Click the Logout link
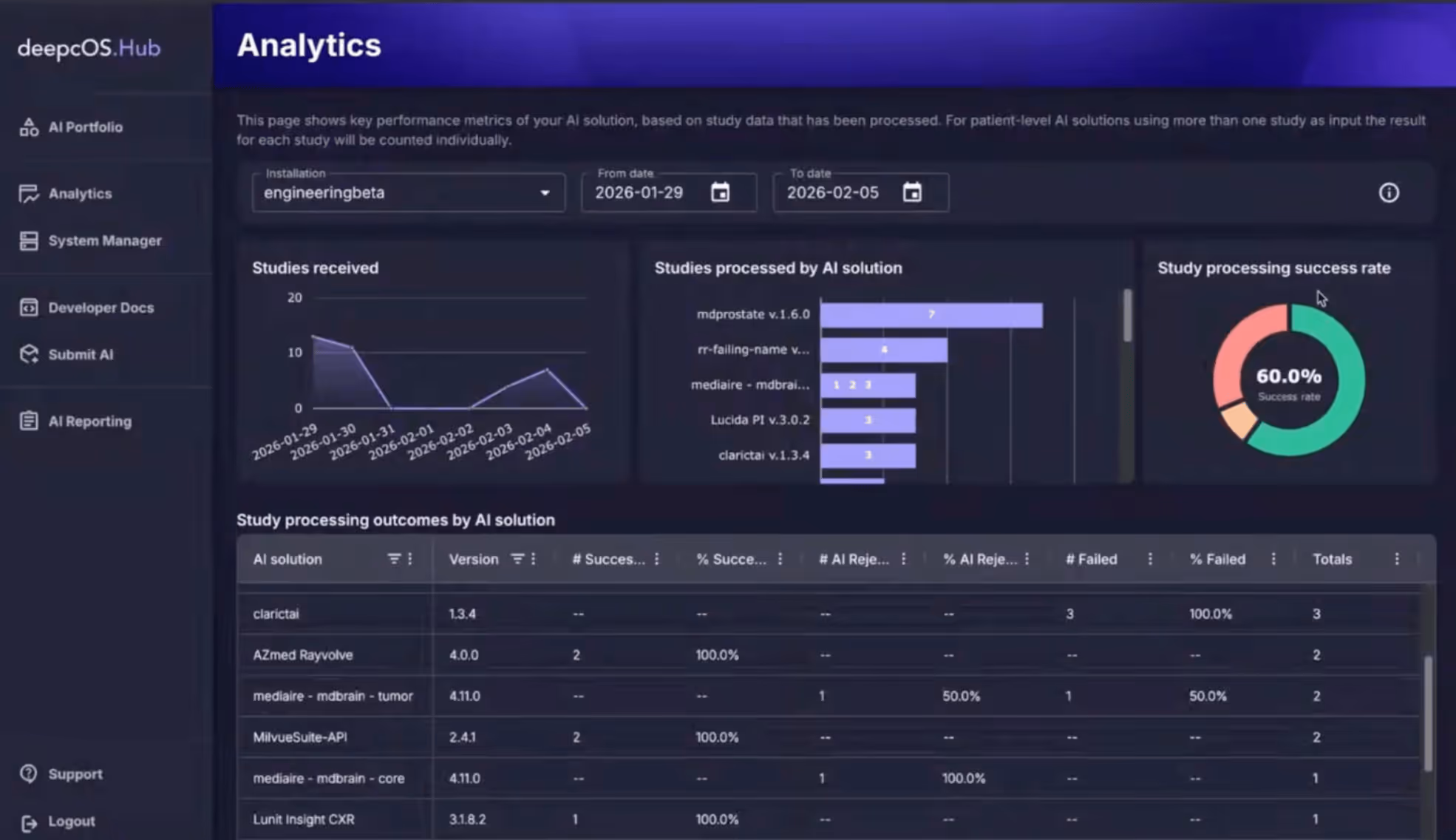The image size is (1456, 840). tap(71, 822)
